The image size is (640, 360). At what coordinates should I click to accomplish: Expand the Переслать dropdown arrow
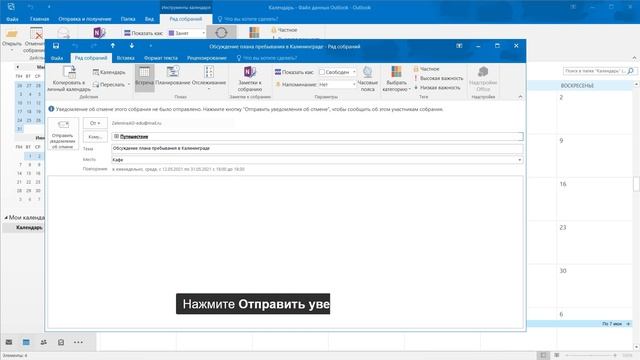(x=129, y=84)
